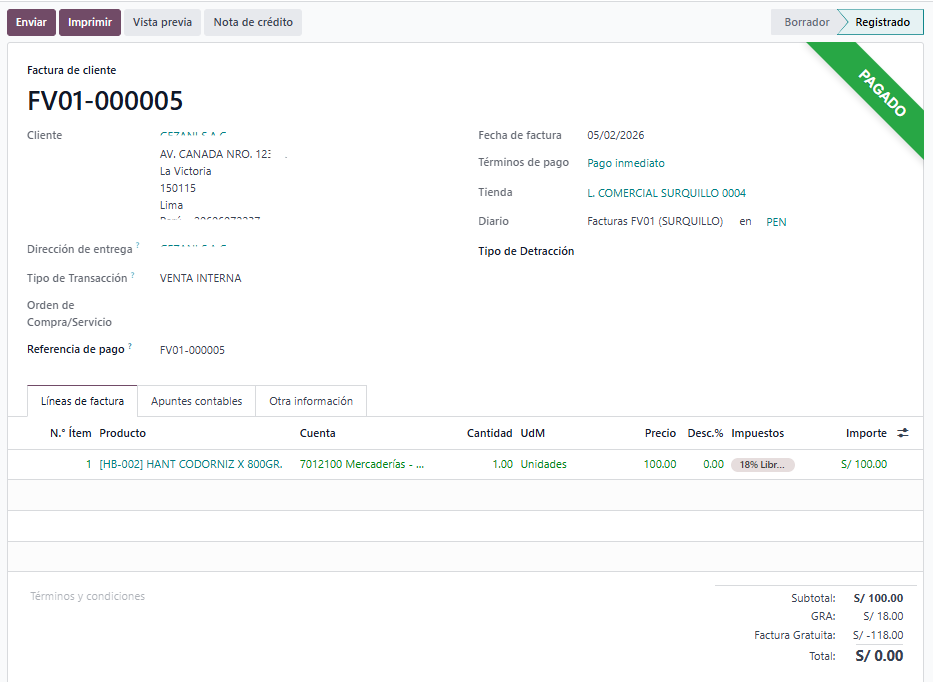Select the Borrador status stage
This screenshot has width=933, height=682.
pyautogui.click(x=806, y=22)
